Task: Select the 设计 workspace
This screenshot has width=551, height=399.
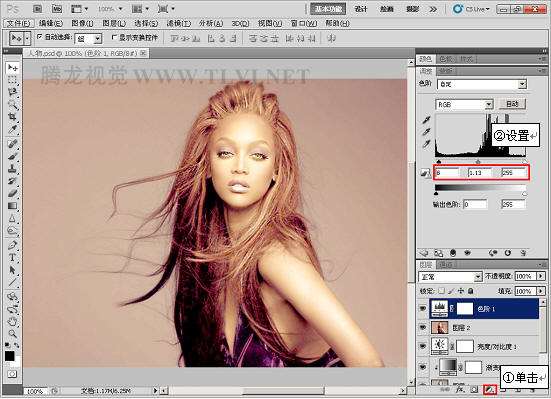Action: tap(361, 9)
